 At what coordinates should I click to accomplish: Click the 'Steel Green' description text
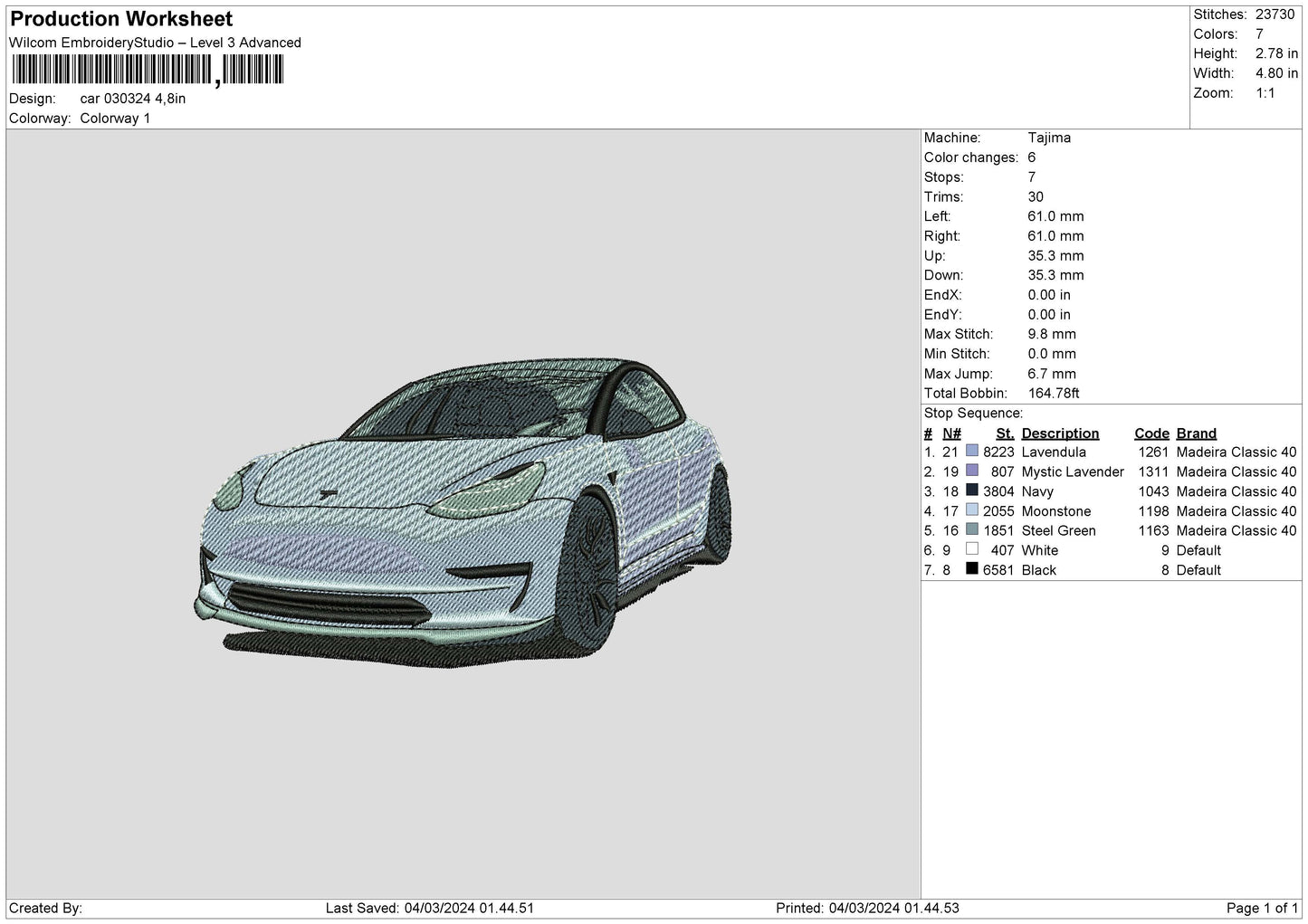[1058, 531]
